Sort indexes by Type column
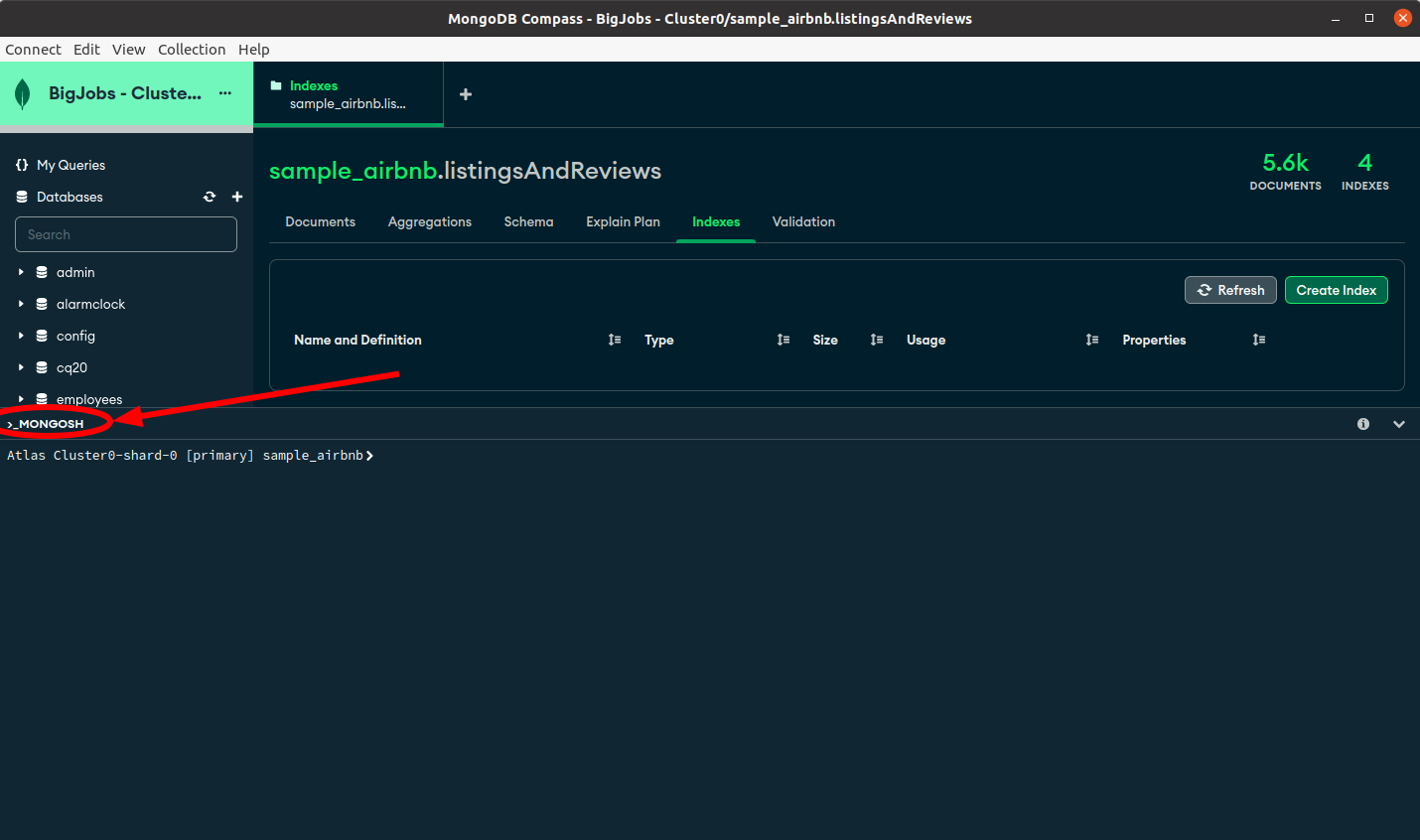This screenshot has height=840, width=1420. click(x=783, y=340)
